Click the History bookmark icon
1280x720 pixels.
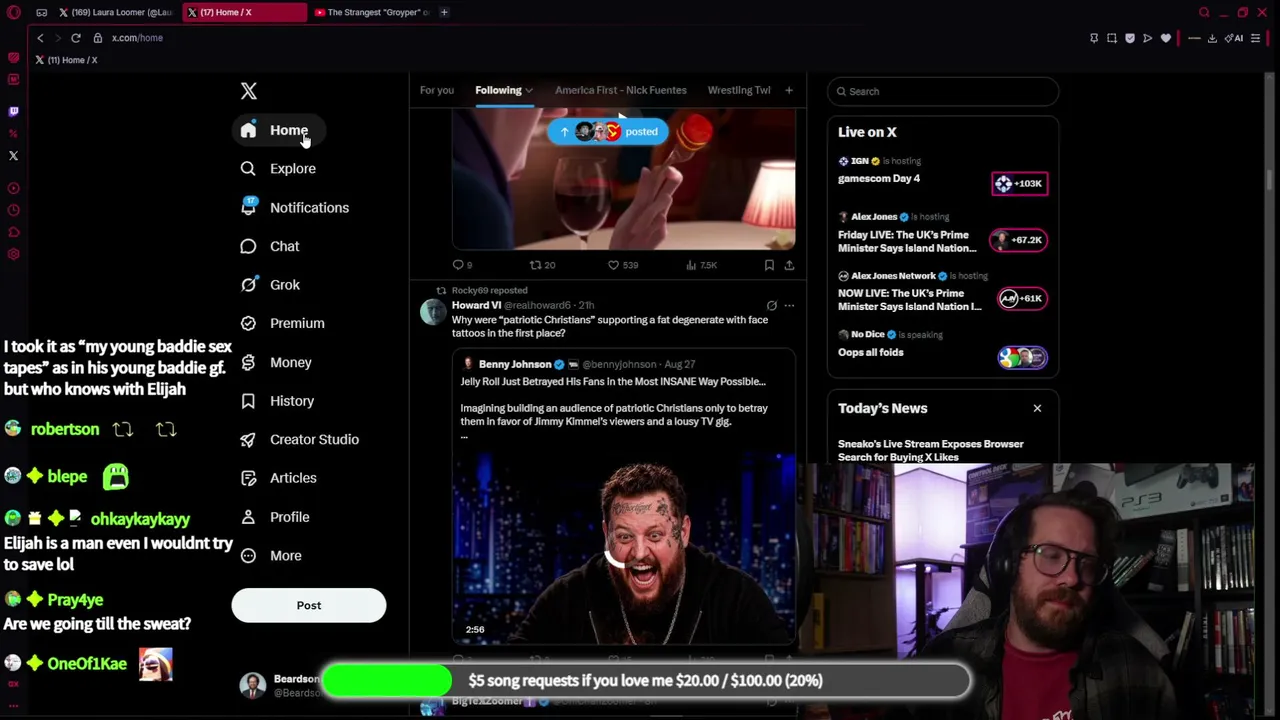coord(248,401)
